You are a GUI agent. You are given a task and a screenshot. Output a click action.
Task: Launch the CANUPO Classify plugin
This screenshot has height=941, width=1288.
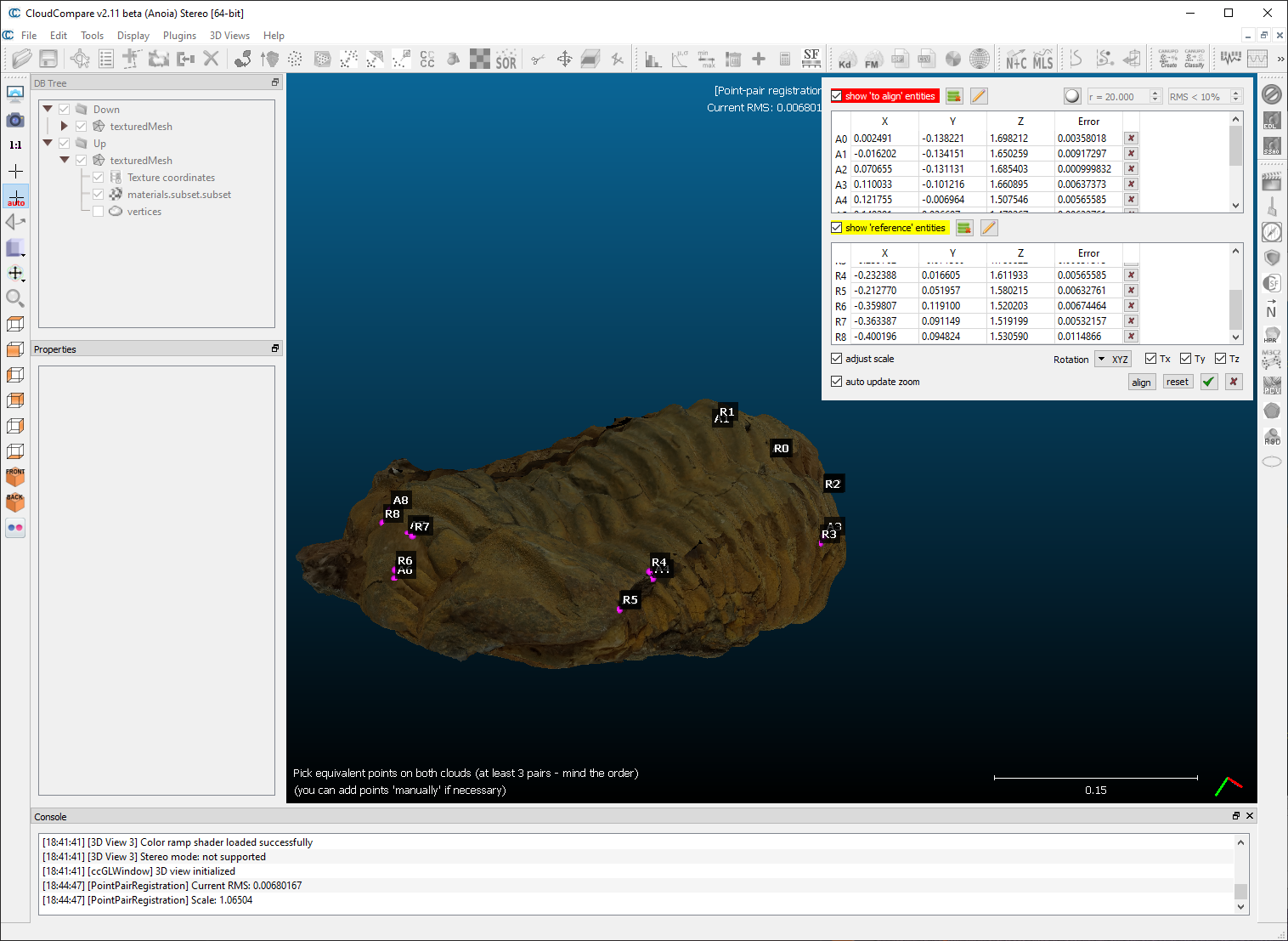coord(1195,59)
